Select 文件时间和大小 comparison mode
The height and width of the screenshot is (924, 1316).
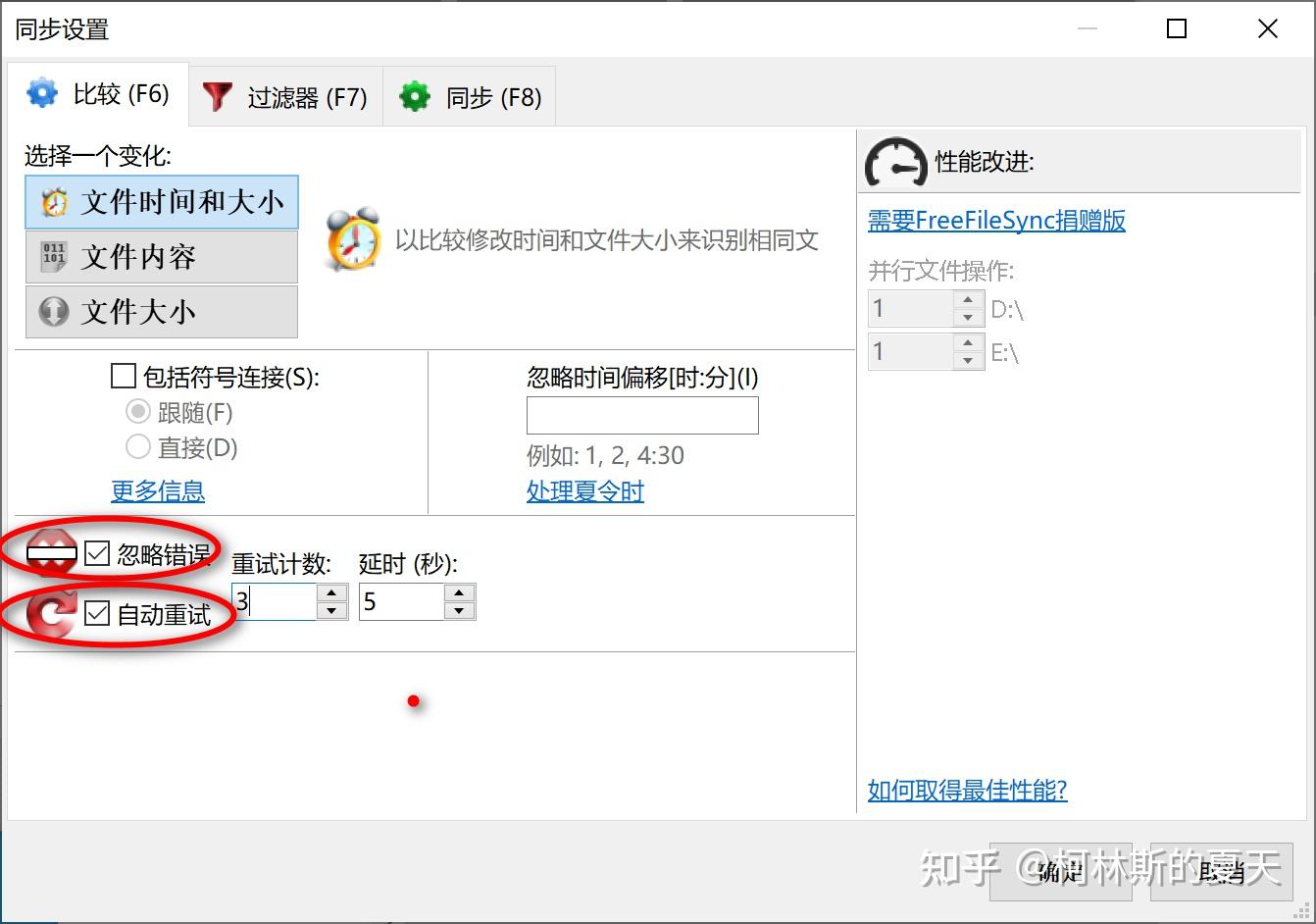[162, 202]
